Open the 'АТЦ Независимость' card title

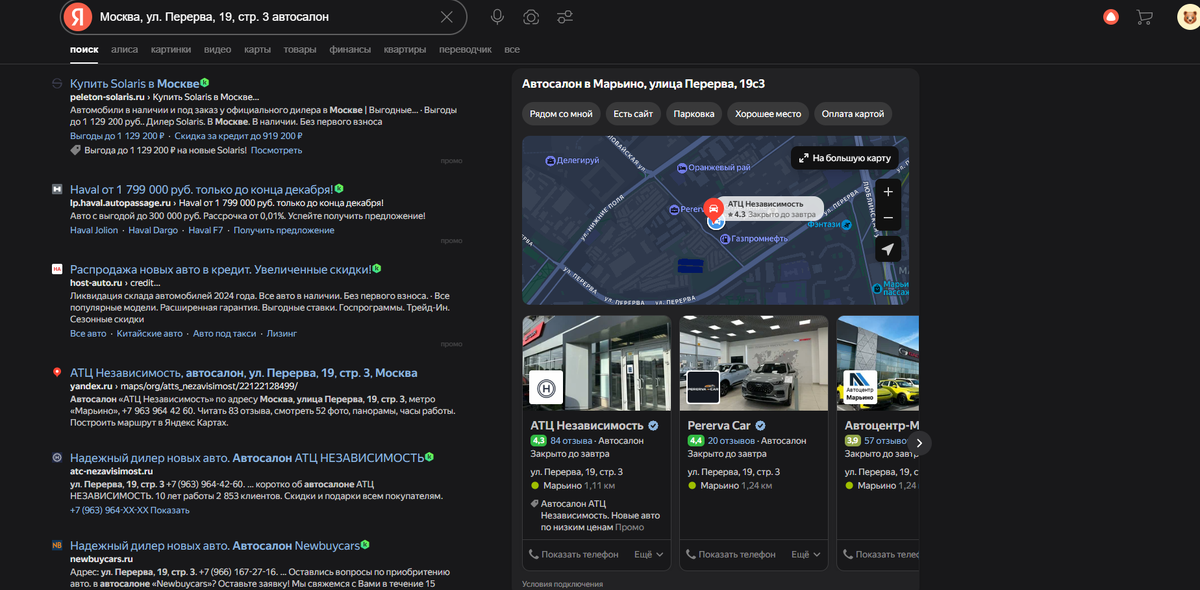tap(586, 425)
